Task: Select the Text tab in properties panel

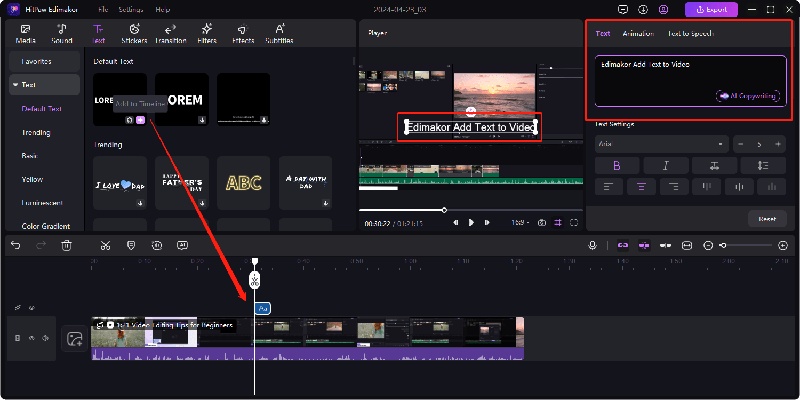Action: 603,33
